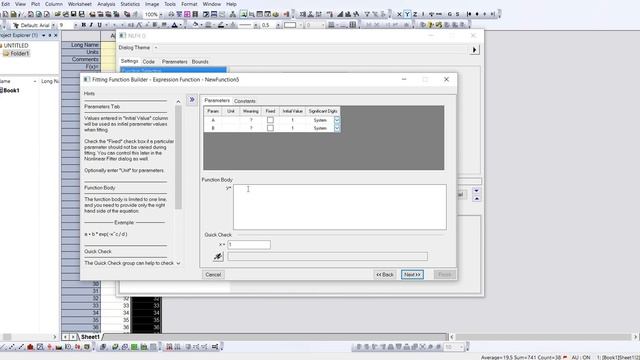Click the line plot icon in bottom toolbar

(3, 347)
